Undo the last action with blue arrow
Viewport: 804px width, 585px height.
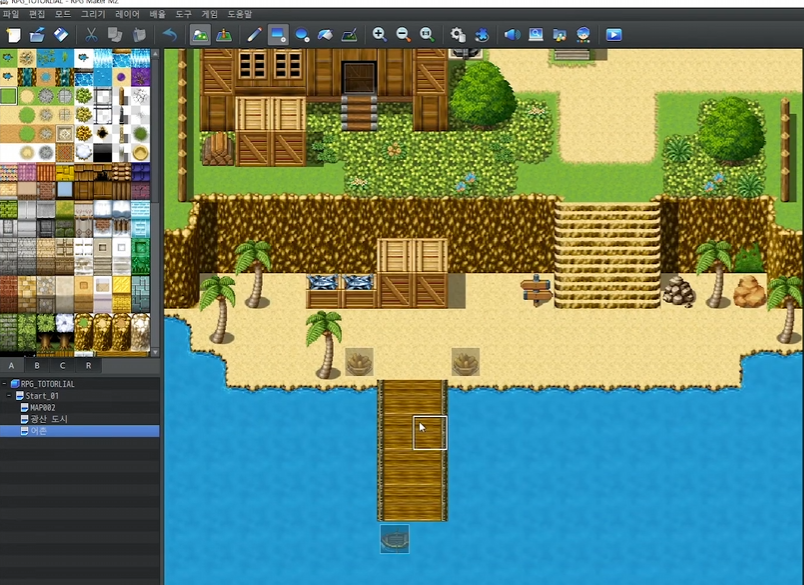coord(170,35)
